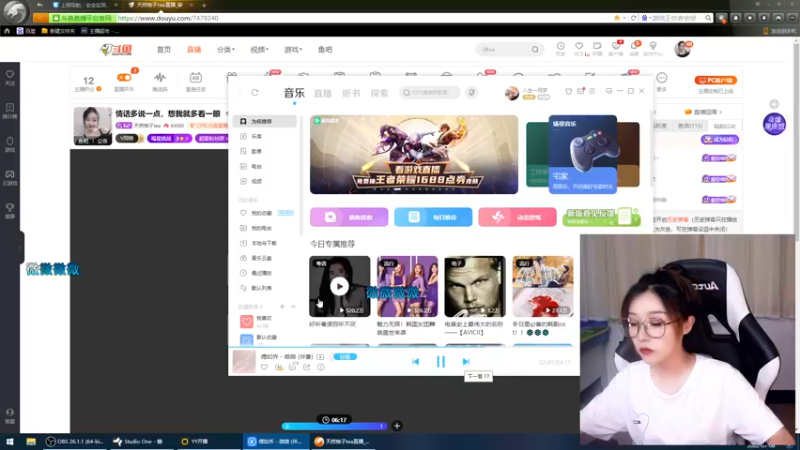Download the currently playing song icon
The width and height of the screenshot is (800, 450).
tap(279, 367)
